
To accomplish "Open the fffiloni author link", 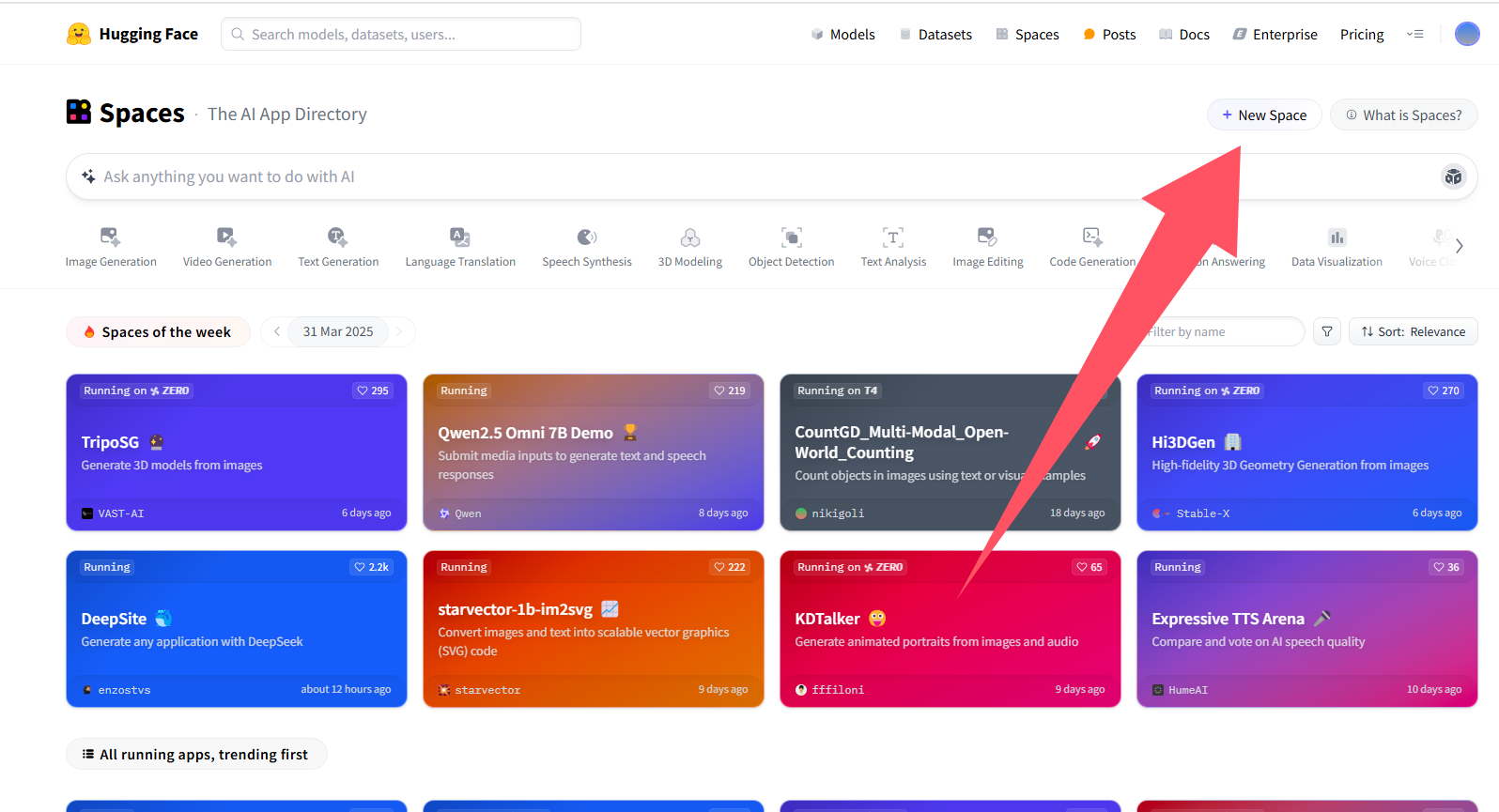I will point(829,690).
